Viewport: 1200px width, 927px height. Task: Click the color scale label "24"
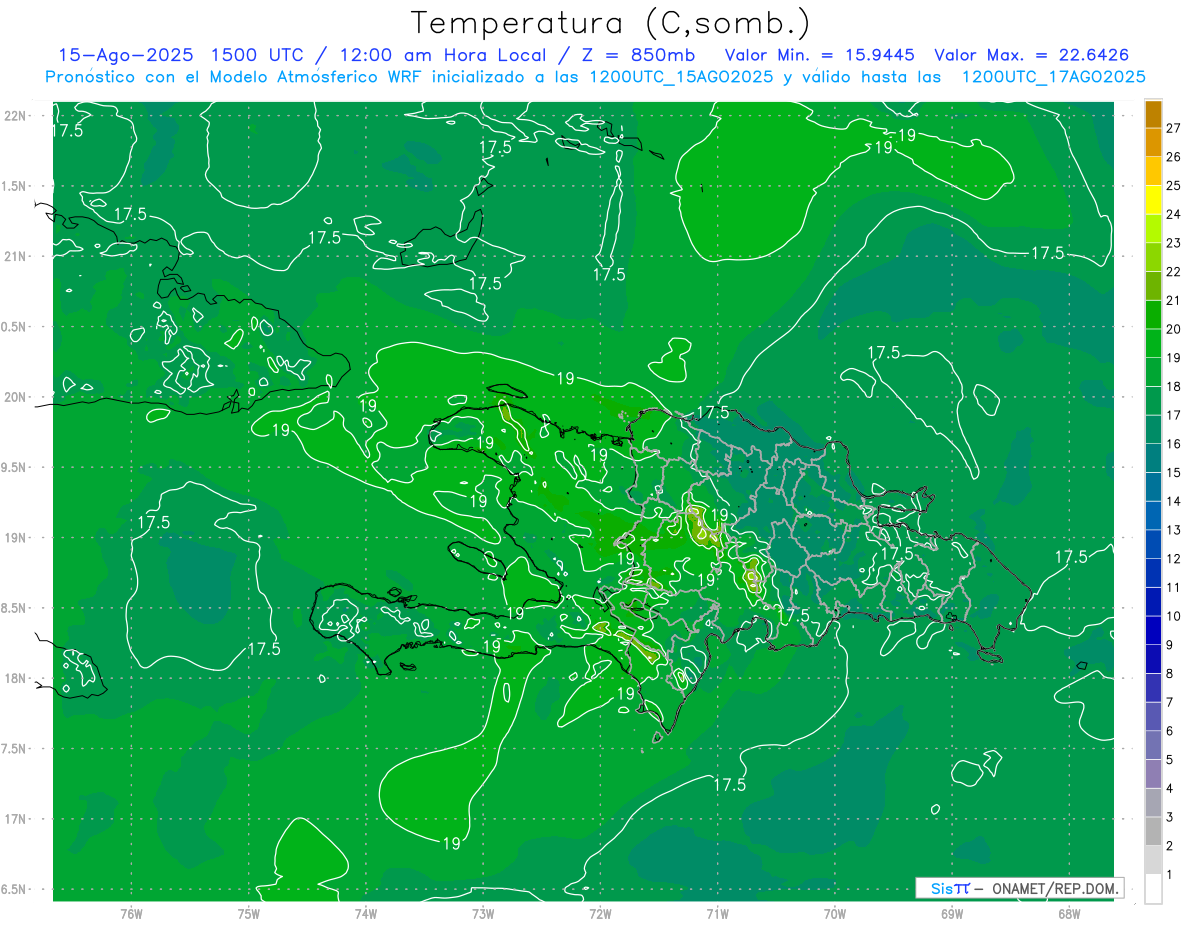click(x=1174, y=214)
